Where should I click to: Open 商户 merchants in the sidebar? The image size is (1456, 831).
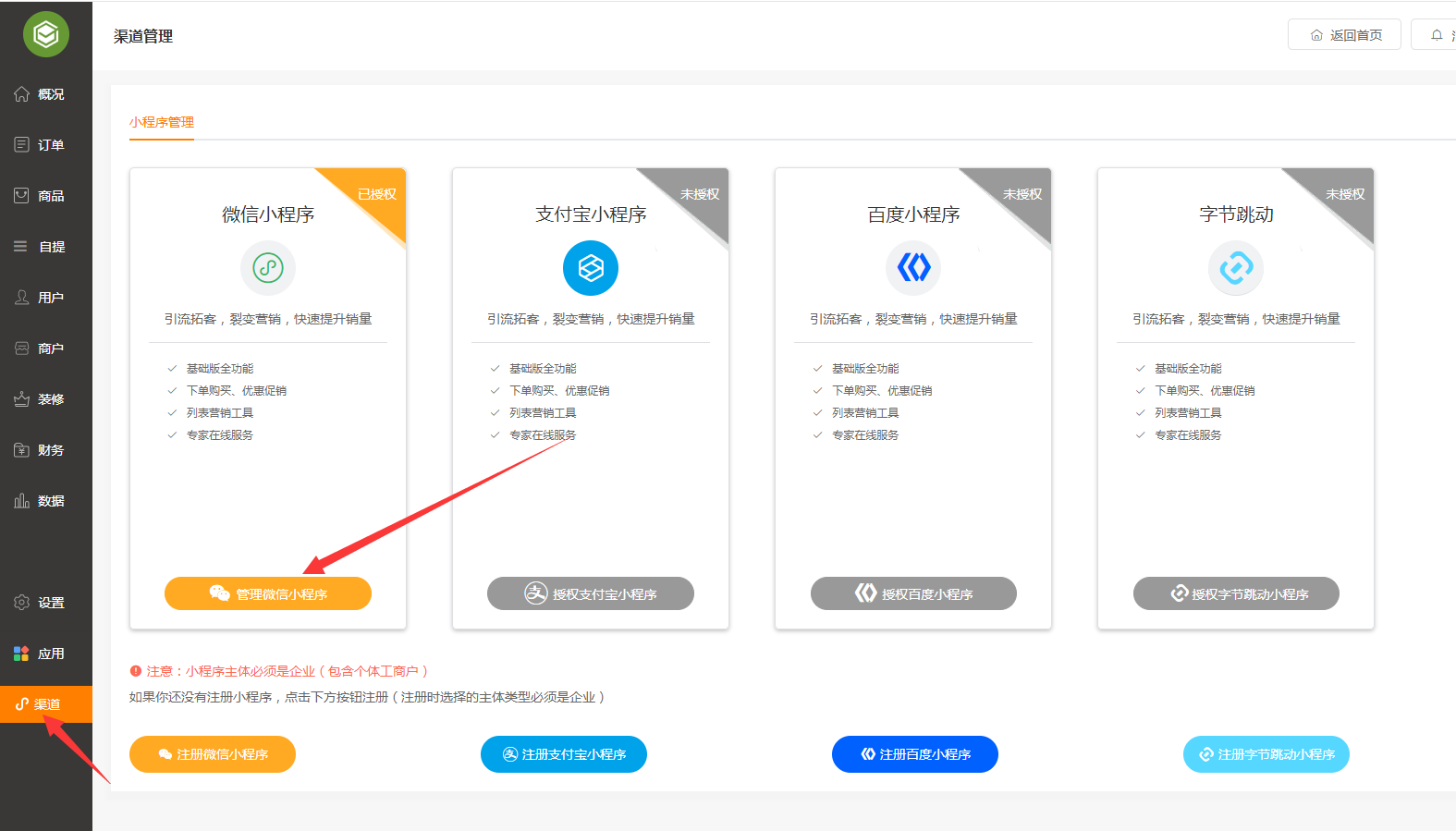[39, 348]
